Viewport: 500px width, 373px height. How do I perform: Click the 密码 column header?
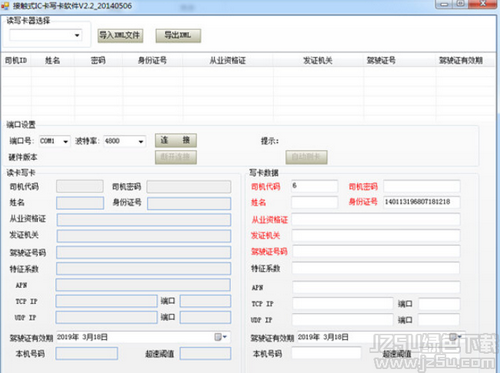[x=98, y=60]
